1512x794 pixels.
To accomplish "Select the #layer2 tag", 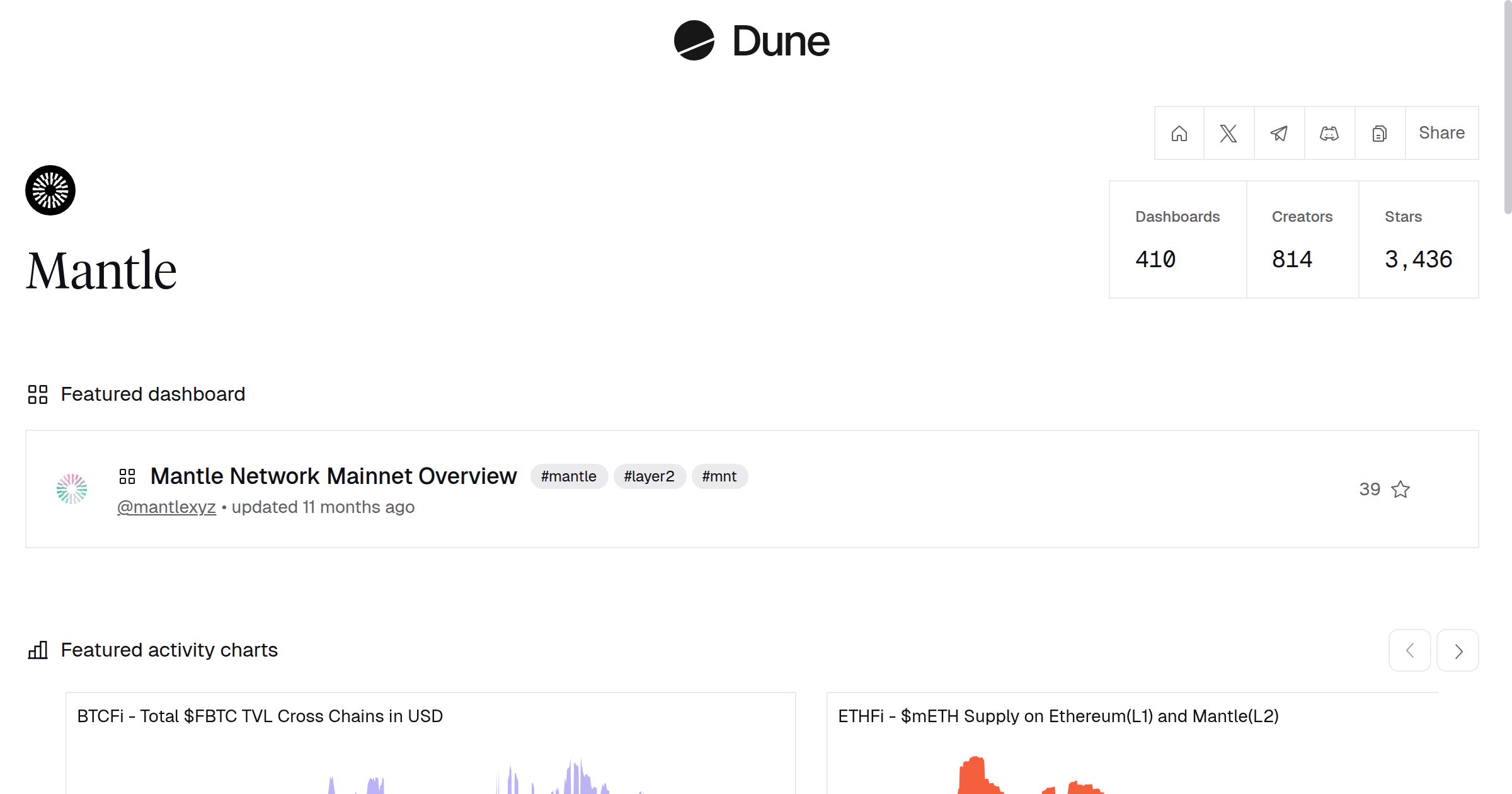I will 649,476.
